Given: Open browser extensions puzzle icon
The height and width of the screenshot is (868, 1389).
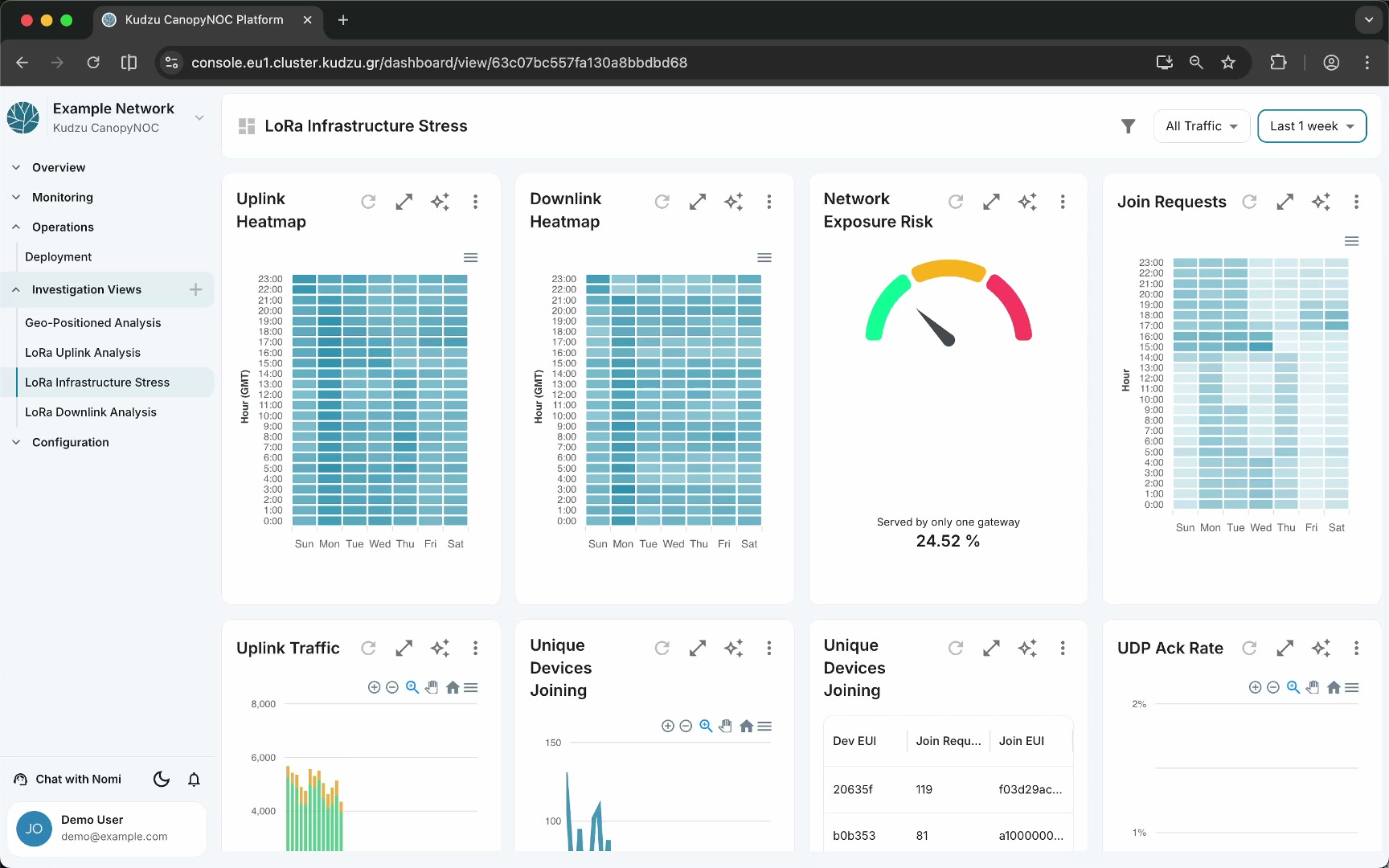Looking at the screenshot, I should (1278, 63).
